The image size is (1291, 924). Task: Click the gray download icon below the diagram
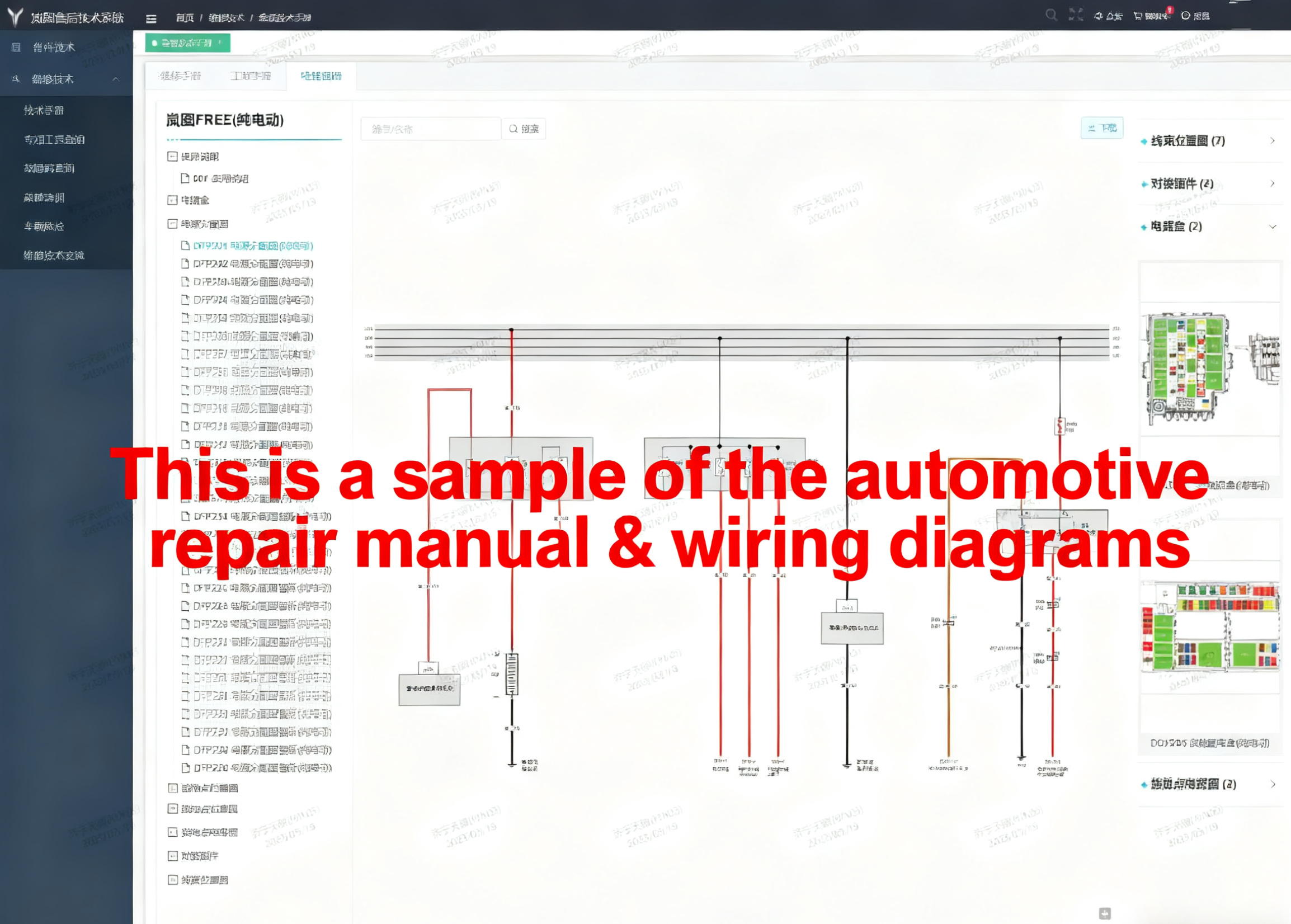(1104, 913)
